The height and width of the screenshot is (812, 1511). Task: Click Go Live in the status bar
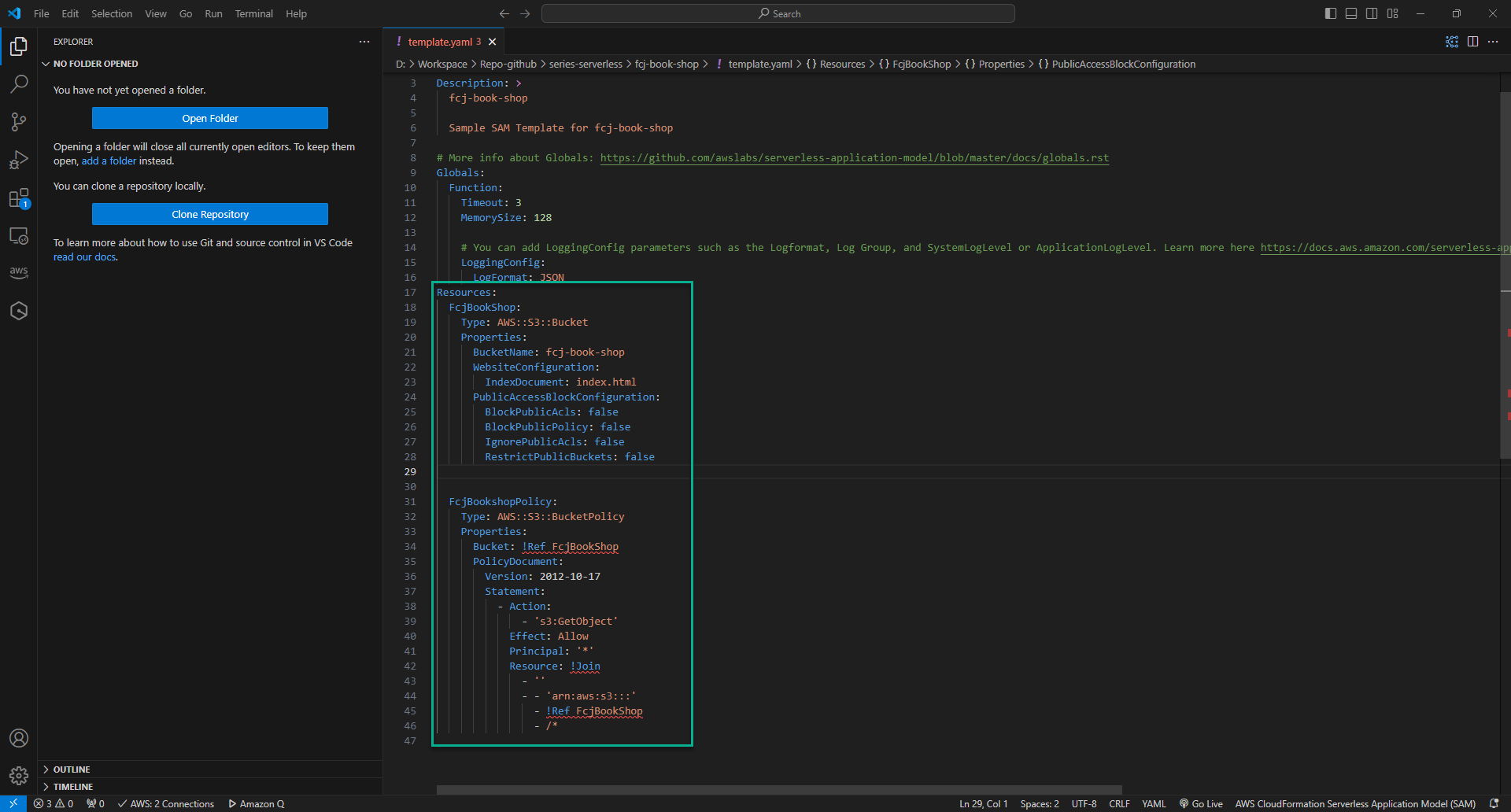1201,803
